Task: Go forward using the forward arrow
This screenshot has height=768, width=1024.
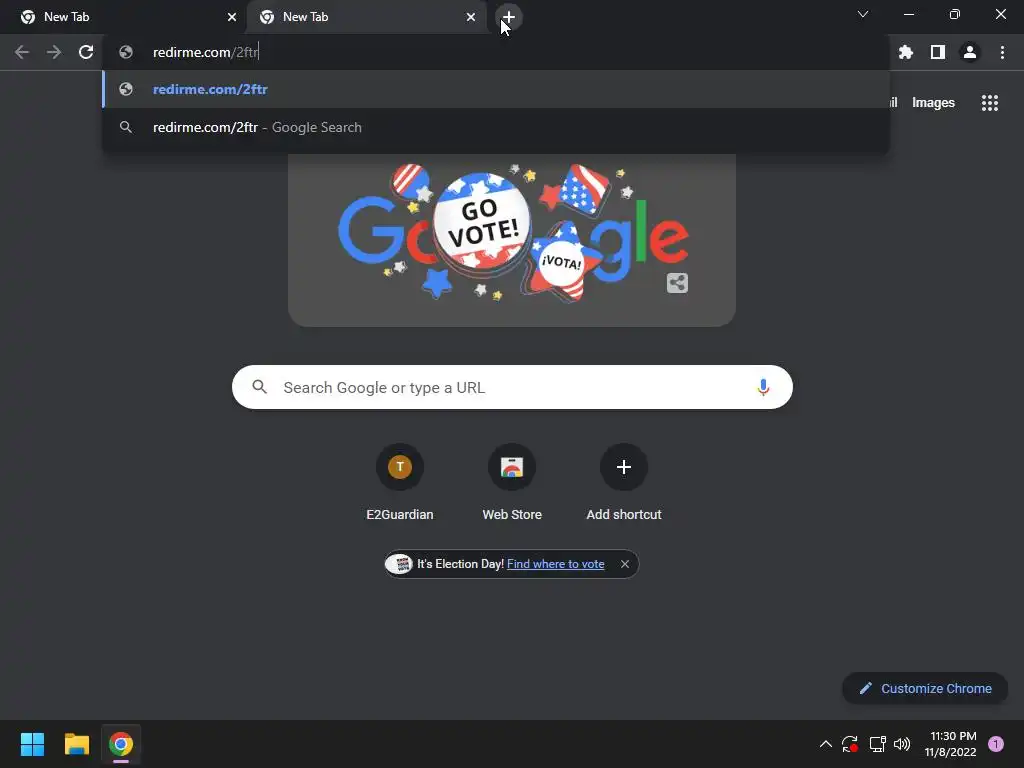Action: click(54, 52)
